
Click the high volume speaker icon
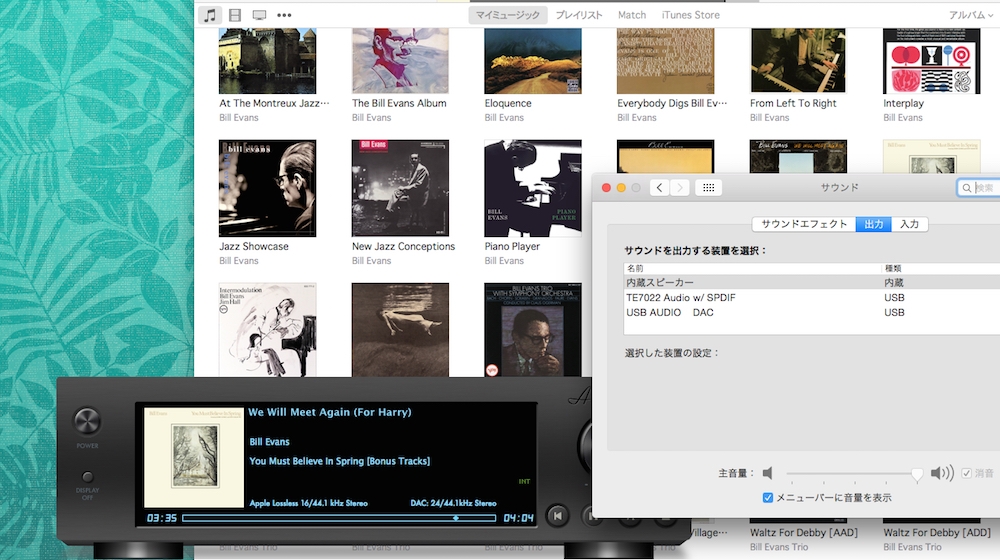coord(942,473)
